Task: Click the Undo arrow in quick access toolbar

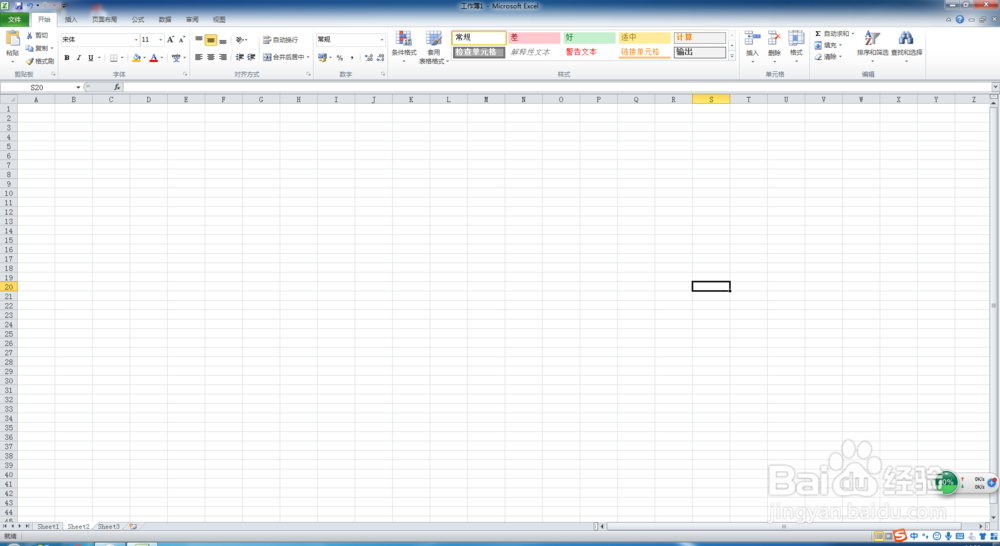Action: tap(30, 6)
